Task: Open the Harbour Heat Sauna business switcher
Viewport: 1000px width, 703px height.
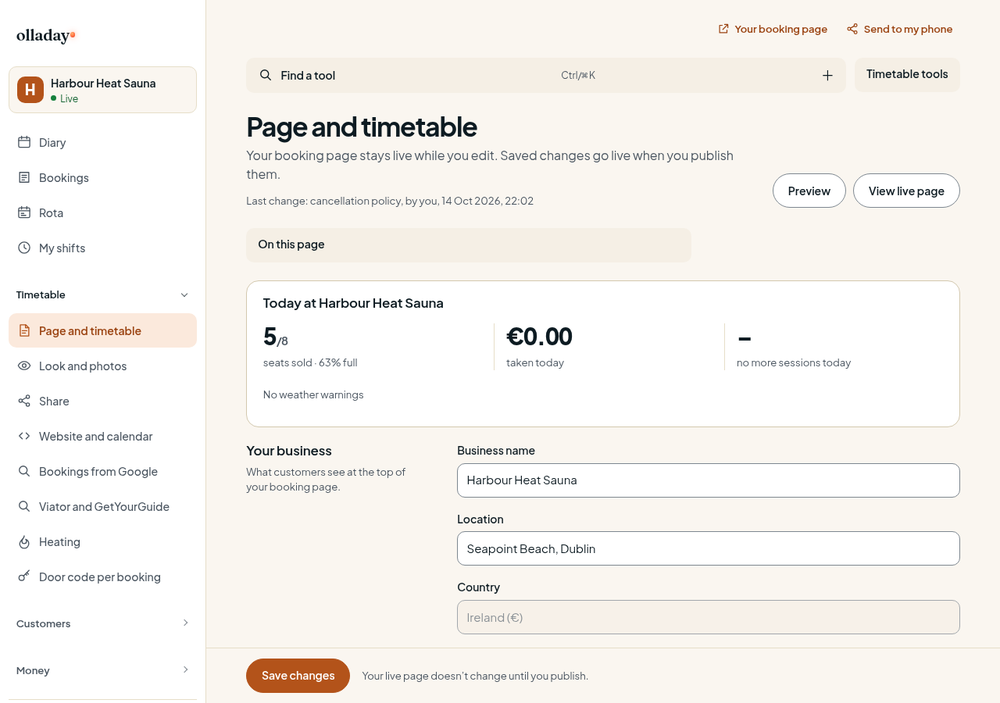Action: pos(103,90)
